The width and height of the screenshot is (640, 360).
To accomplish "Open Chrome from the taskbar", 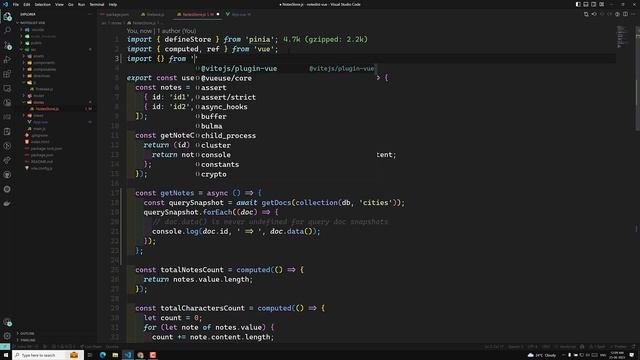I will (x=140, y=355).
